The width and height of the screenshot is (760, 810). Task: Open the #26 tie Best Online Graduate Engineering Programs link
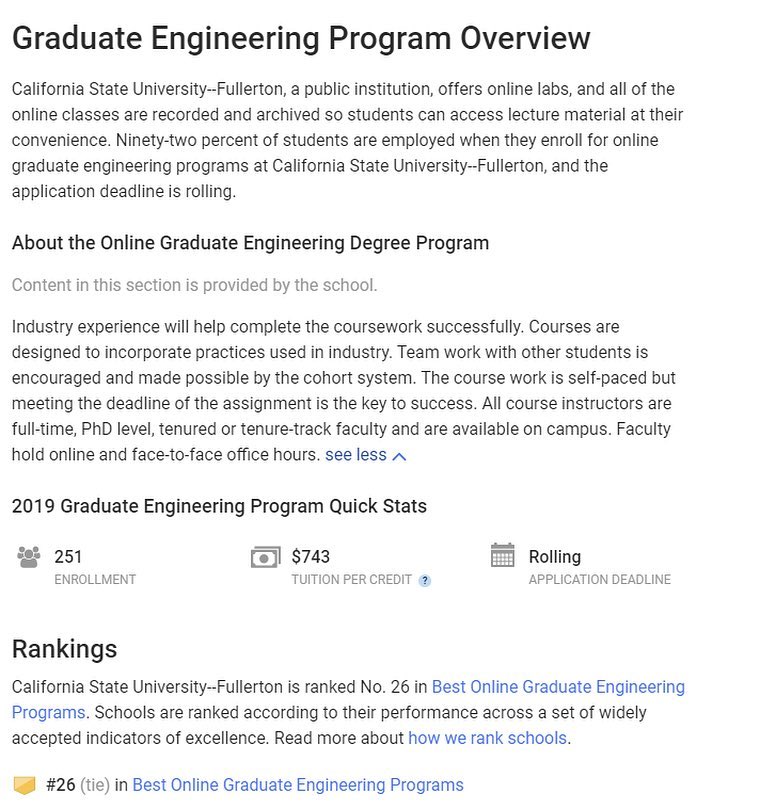tap(298, 785)
